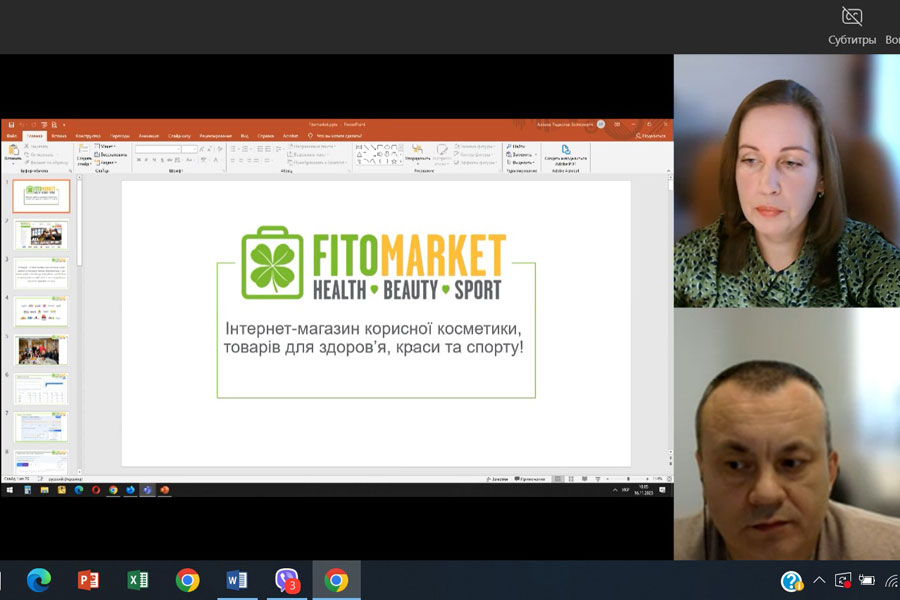This screenshot has width=900, height=600.
Task: Open the Выделить select dropdown
Action: pyautogui.click(x=521, y=162)
